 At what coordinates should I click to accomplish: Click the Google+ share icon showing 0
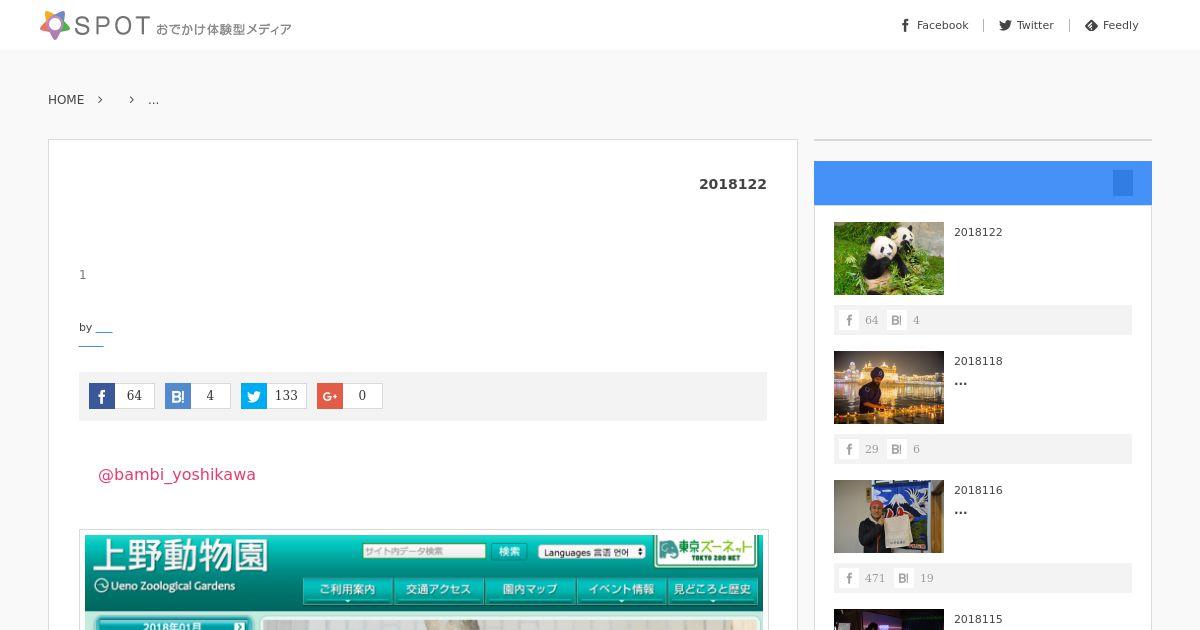(330, 396)
